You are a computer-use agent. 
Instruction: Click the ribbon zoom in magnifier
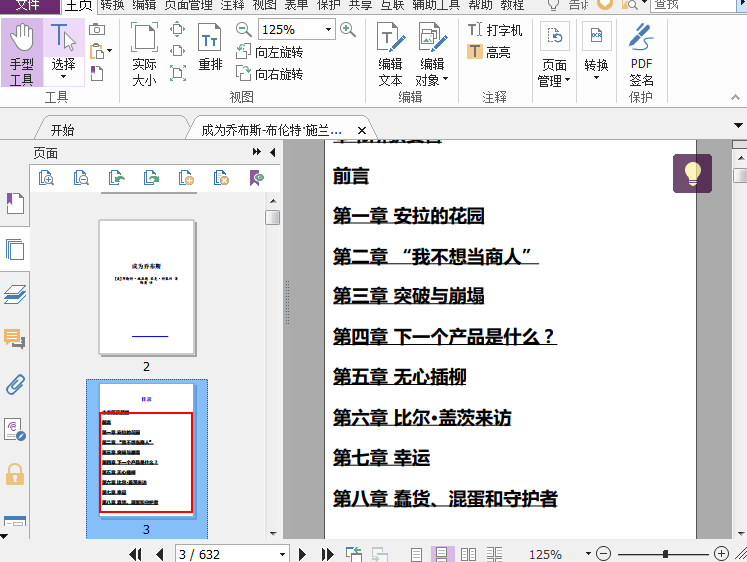(x=348, y=30)
